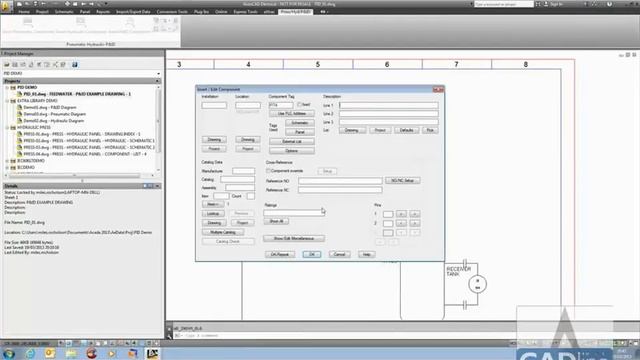Image resolution: width=640 pixels, height=360 pixels.
Task: Click Insert P&ID Components ribbon icon
Action: [x=130, y=23]
